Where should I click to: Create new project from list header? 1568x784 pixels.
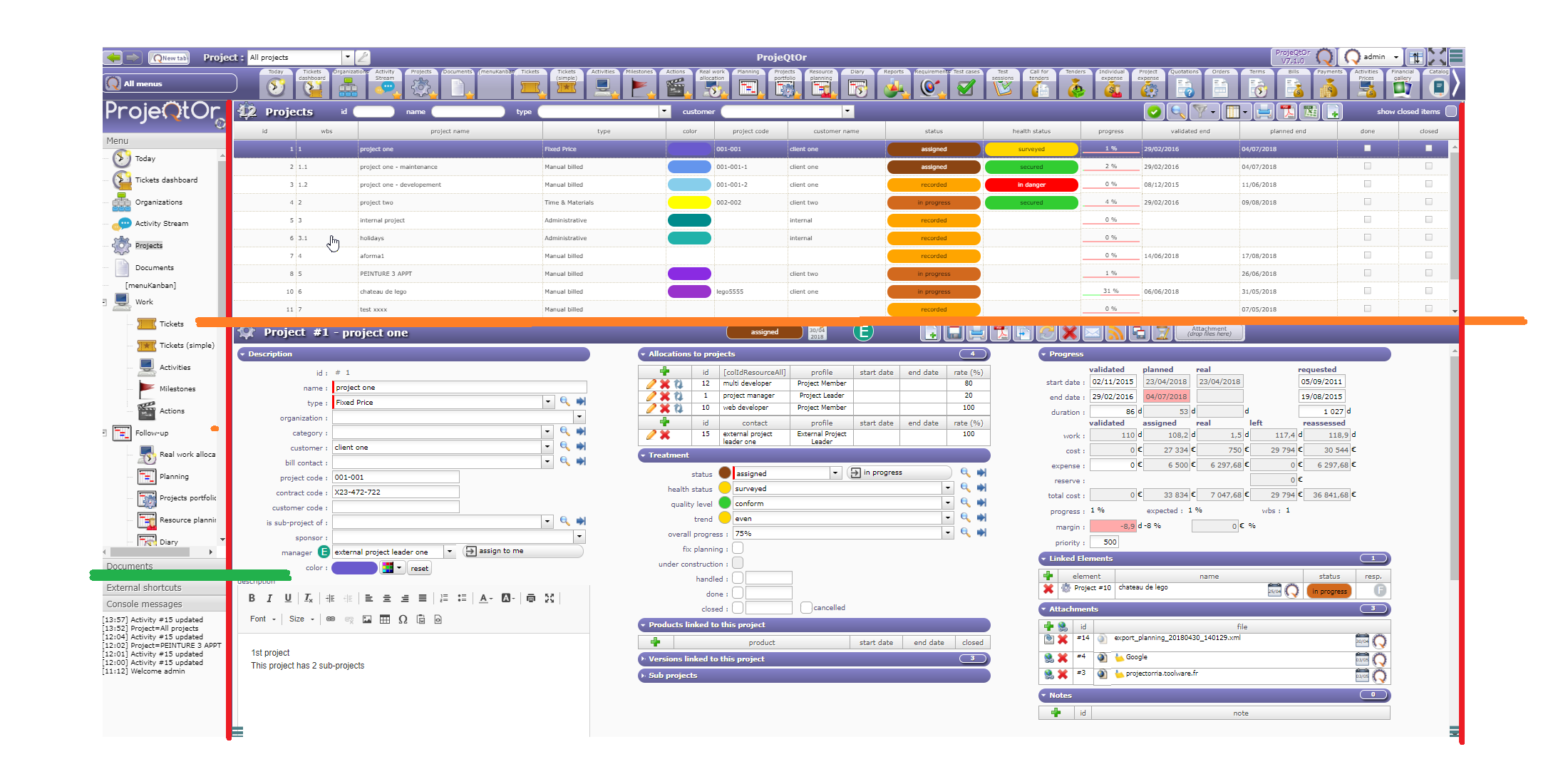(x=1333, y=112)
